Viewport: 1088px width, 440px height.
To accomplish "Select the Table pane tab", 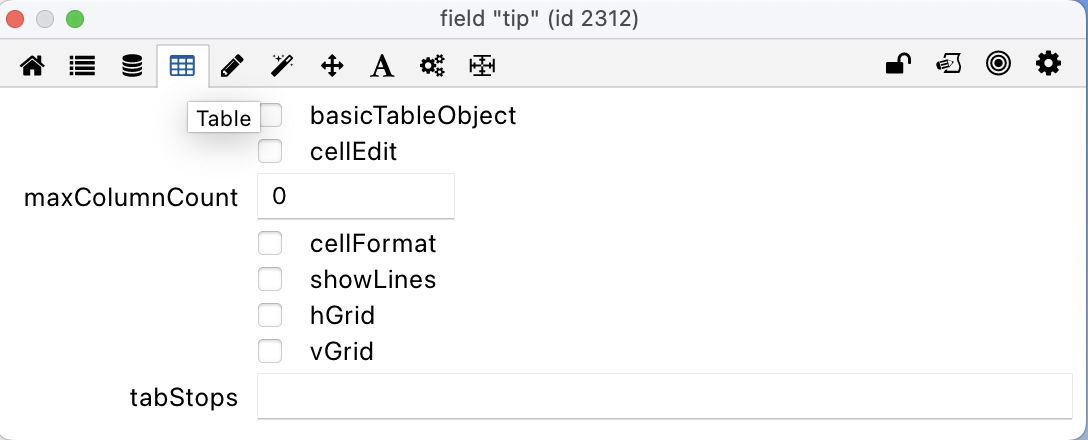I will click(x=182, y=66).
